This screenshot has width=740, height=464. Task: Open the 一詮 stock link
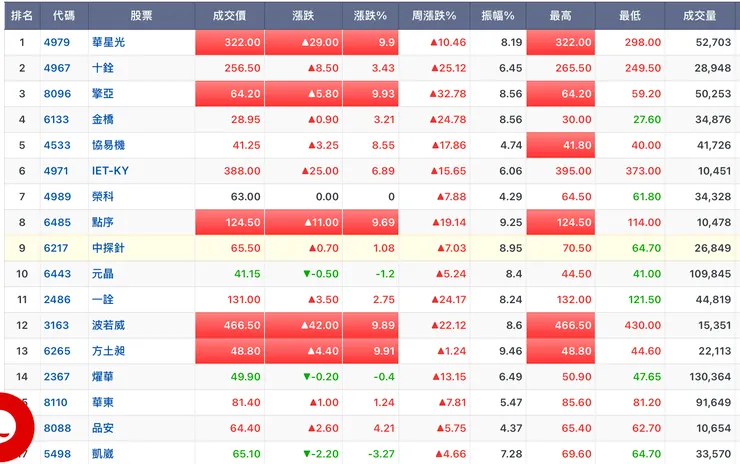[103, 300]
